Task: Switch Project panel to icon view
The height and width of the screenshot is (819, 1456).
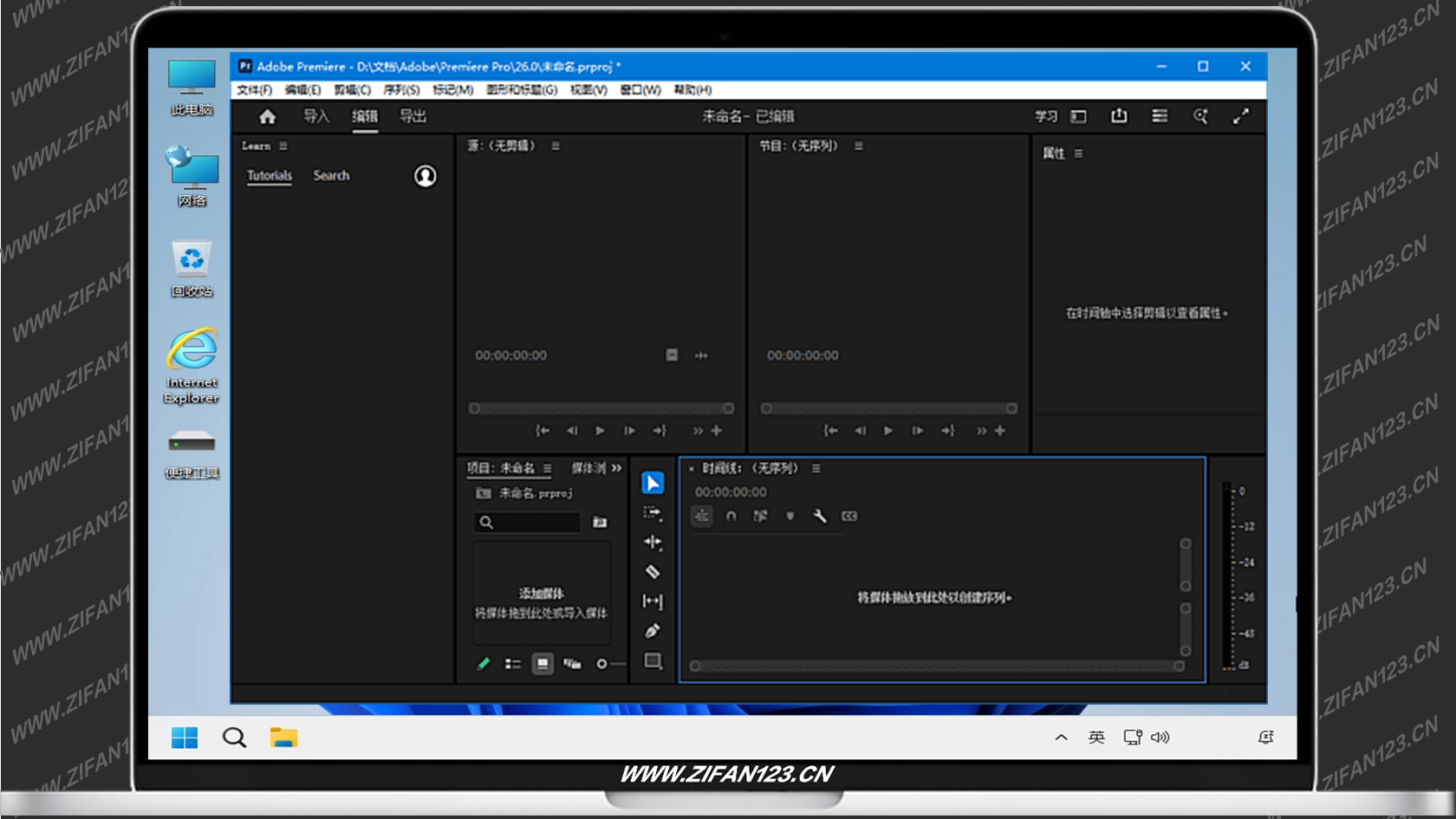Action: [x=543, y=664]
